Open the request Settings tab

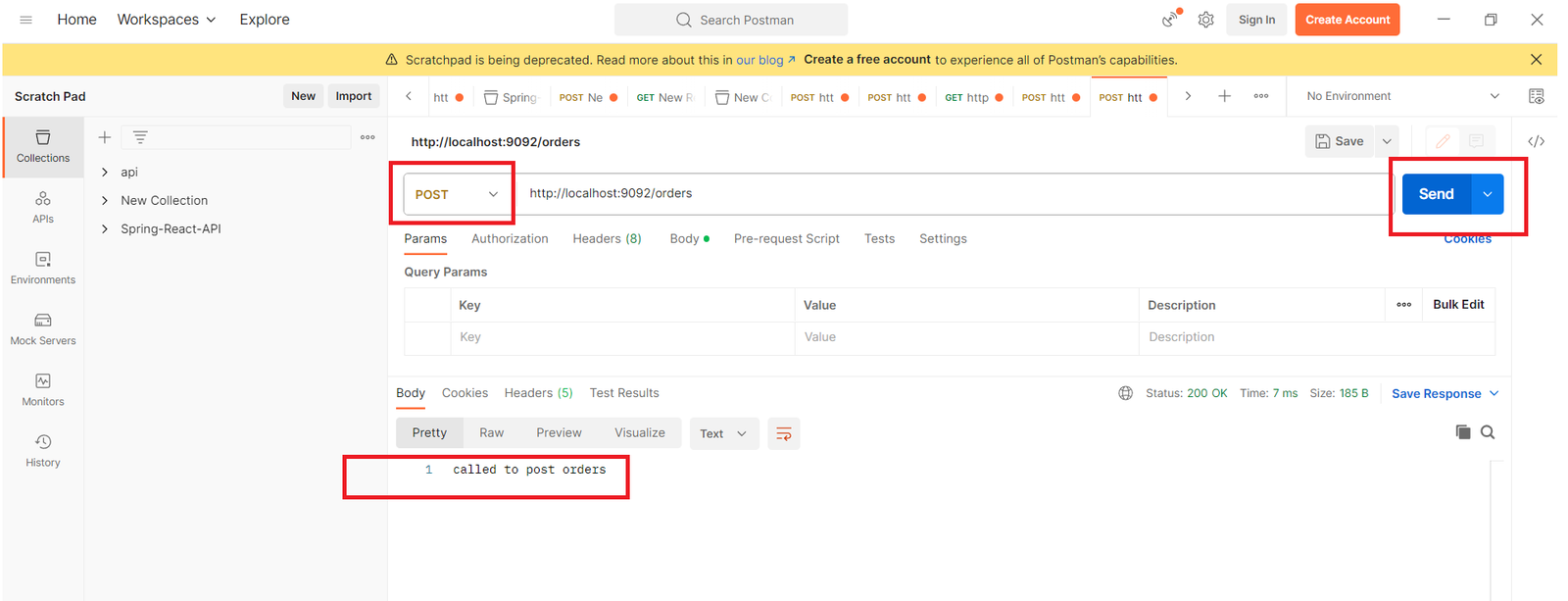coord(943,238)
